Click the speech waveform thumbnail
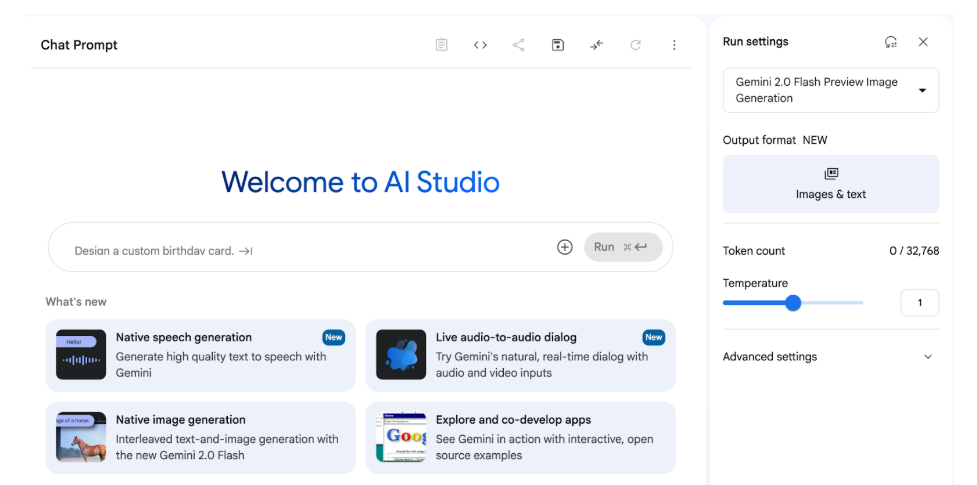977x485 pixels. click(x=81, y=355)
